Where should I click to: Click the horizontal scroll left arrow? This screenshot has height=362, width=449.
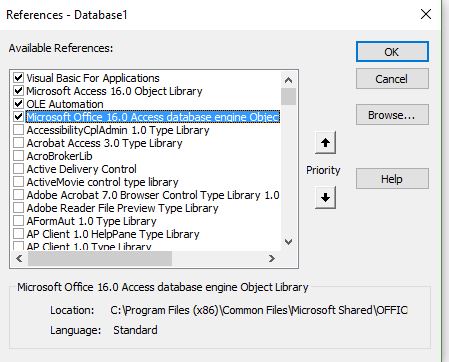click(19, 258)
